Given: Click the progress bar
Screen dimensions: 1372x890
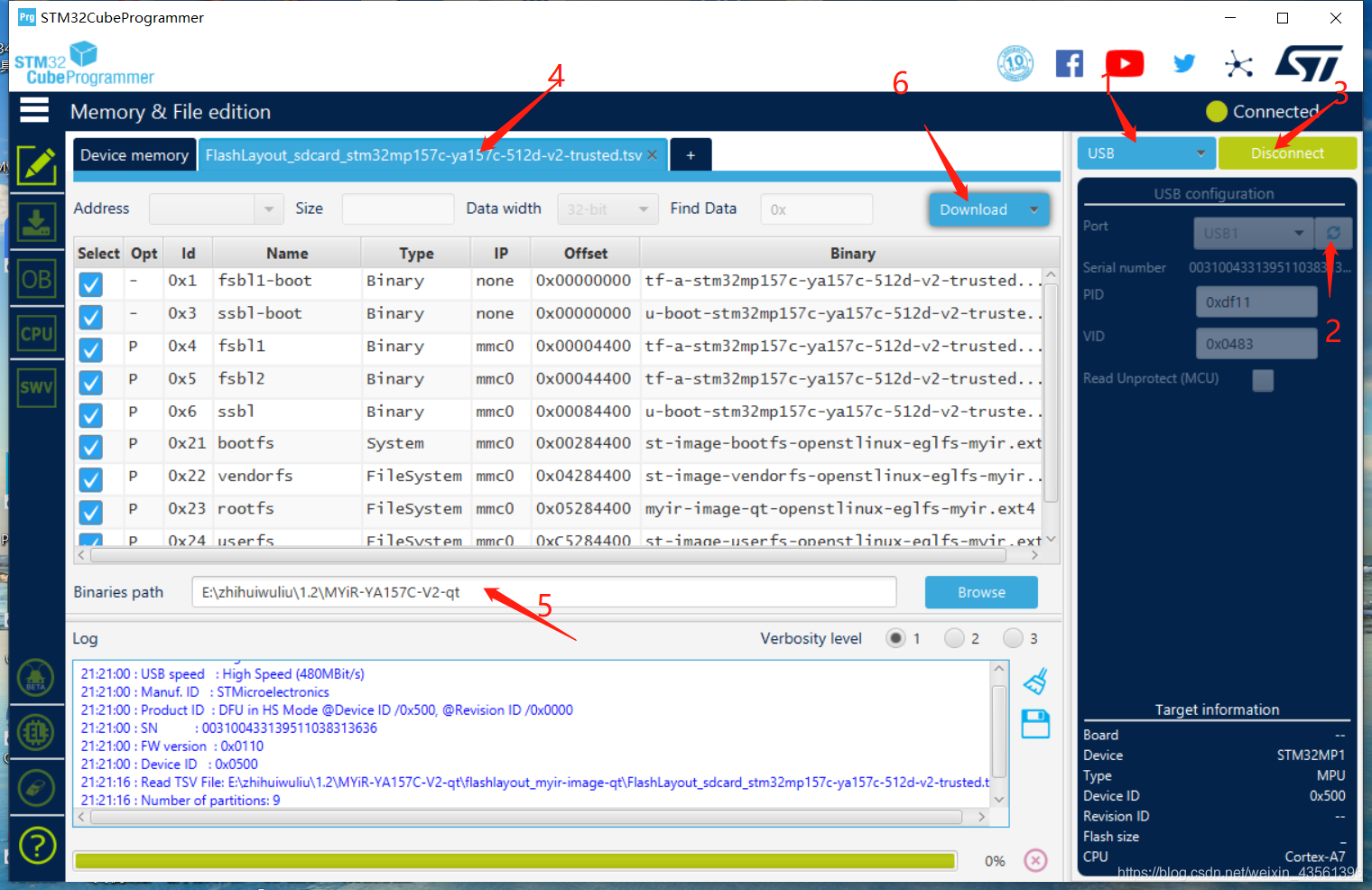Looking at the screenshot, I should coord(515,860).
